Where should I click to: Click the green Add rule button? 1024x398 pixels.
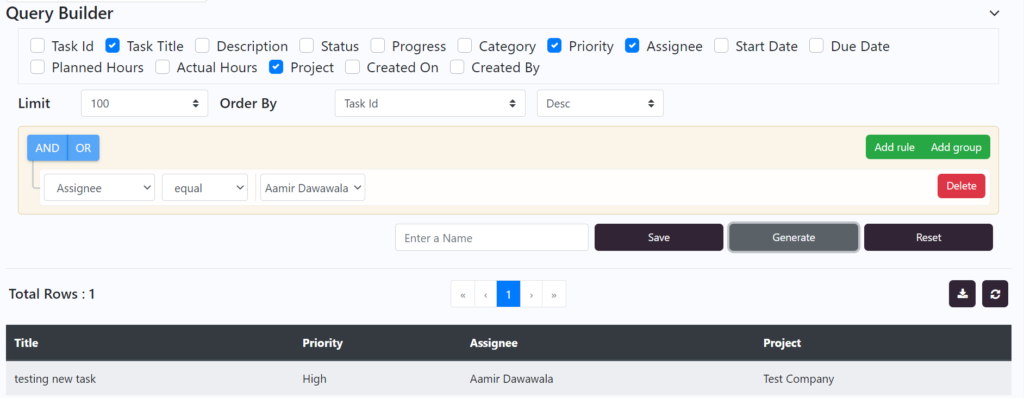[x=894, y=147]
